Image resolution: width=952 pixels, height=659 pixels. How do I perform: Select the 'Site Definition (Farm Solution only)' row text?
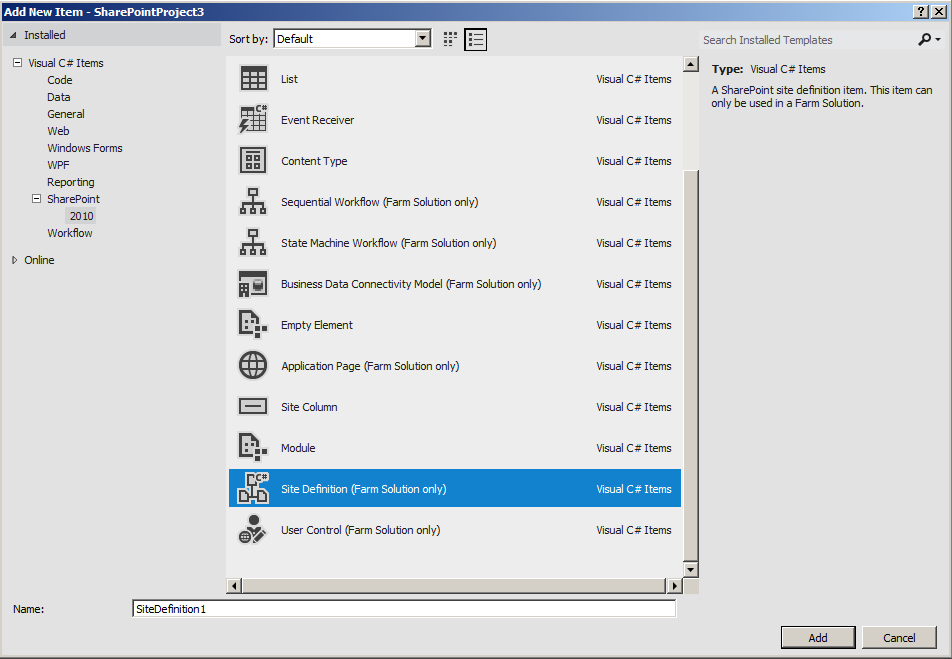click(x=364, y=489)
